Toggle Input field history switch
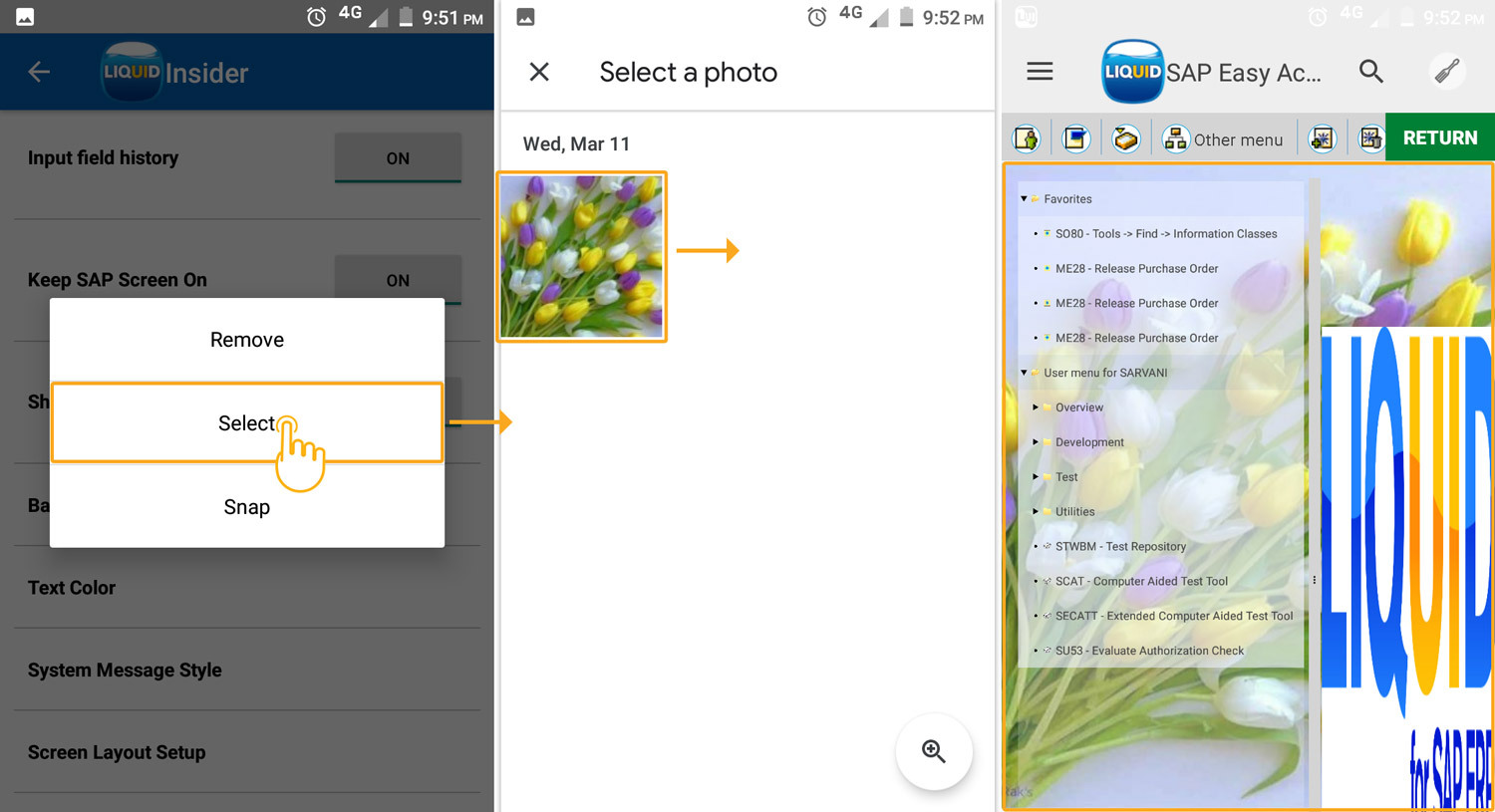This screenshot has width=1495, height=812. click(x=398, y=158)
